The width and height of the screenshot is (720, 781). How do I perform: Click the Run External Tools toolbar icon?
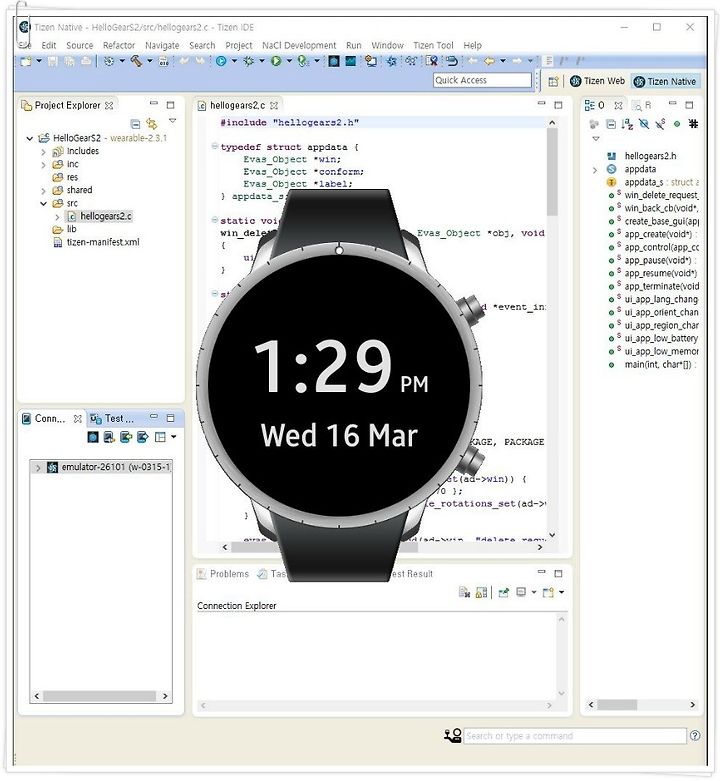point(303,61)
